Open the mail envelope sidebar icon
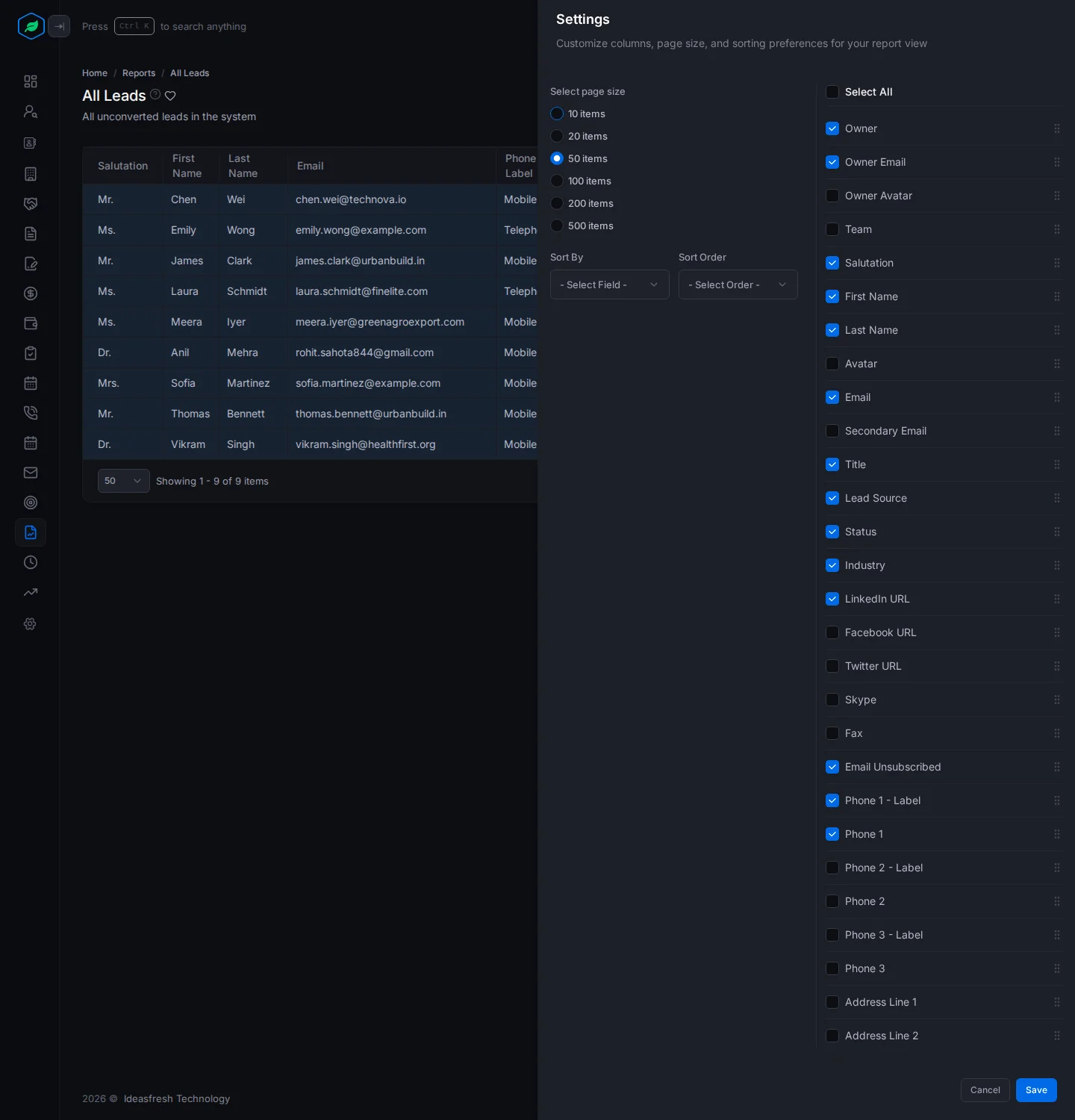The width and height of the screenshot is (1075, 1120). pyautogui.click(x=31, y=473)
